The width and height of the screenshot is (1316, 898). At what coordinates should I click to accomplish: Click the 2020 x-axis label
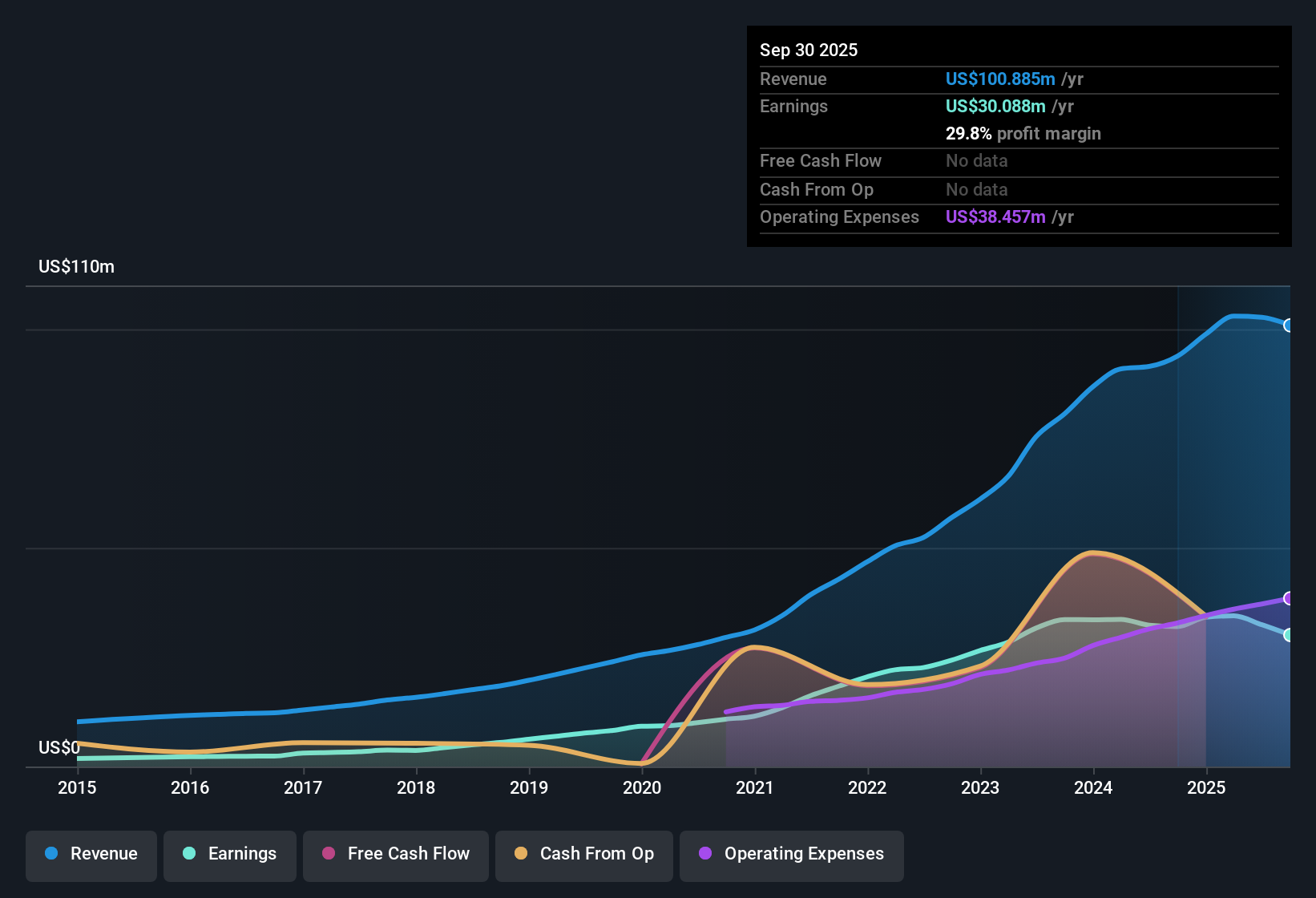point(642,787)
